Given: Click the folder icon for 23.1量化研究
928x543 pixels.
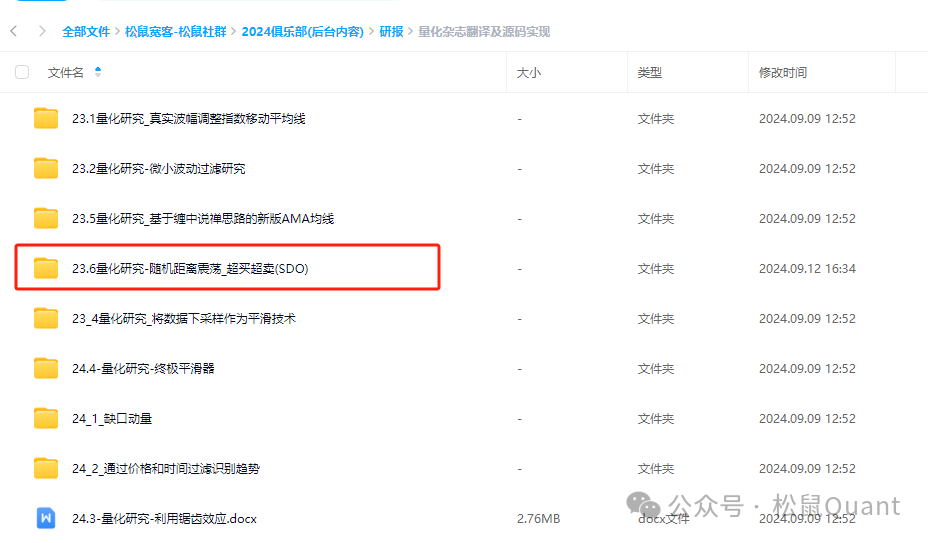Looking at the screenshot, I should pyautogui.click(x=46, y=119).
